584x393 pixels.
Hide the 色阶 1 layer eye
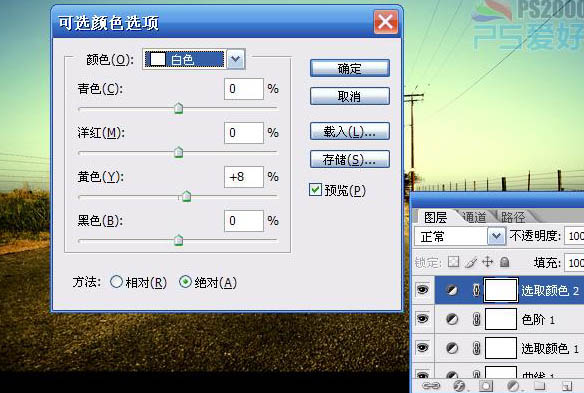422,319
